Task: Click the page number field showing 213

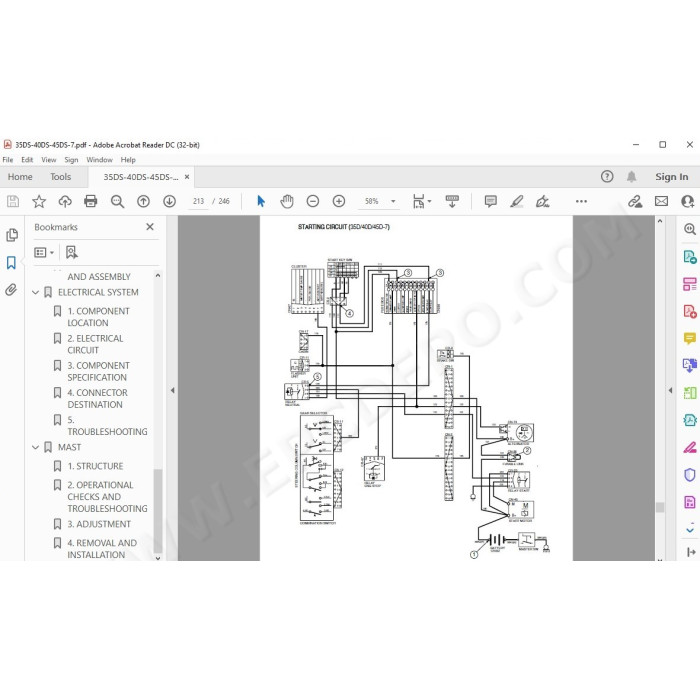Action: click(198, 201)
